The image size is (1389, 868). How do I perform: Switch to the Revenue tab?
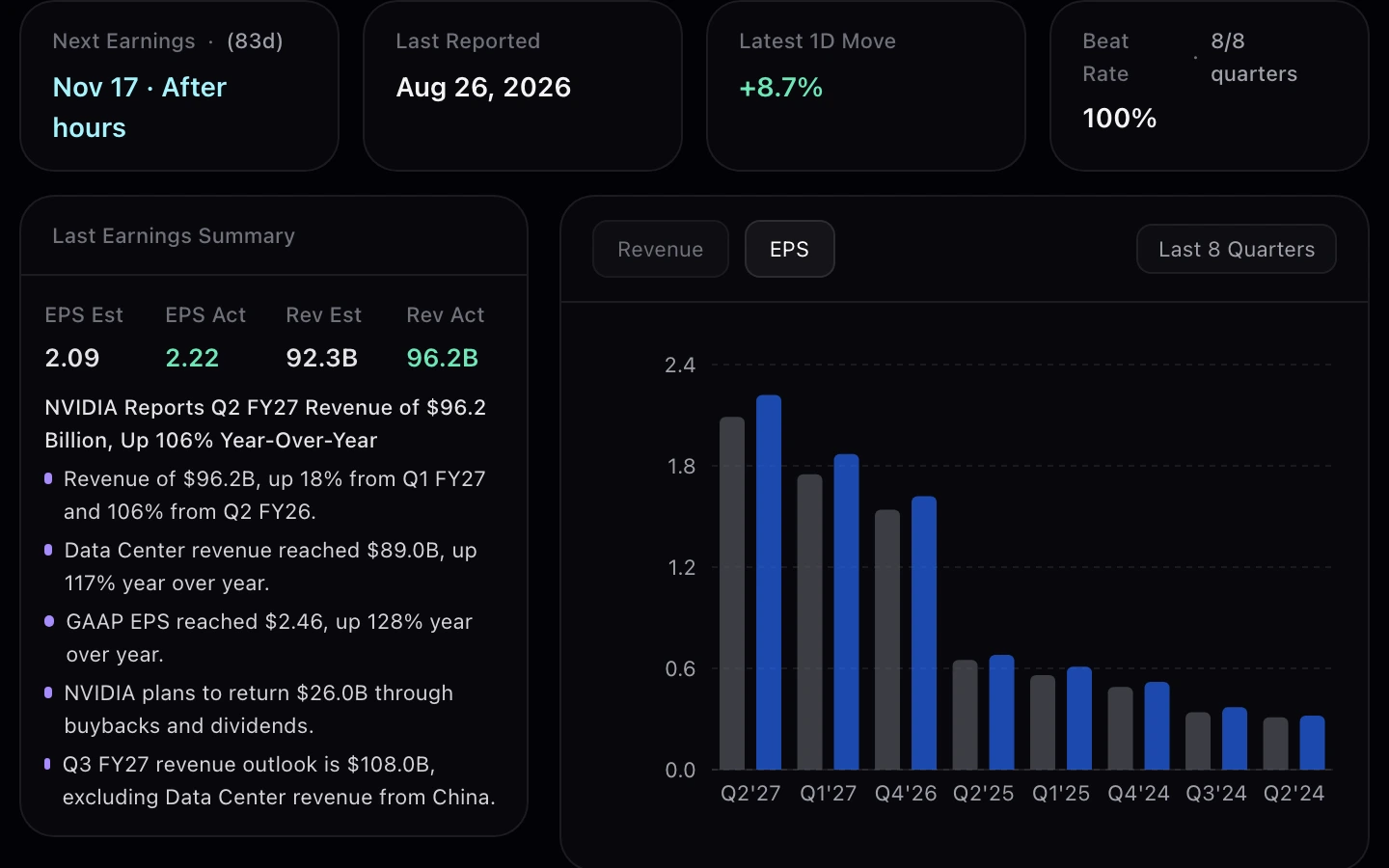pyautogui.click(x=661, y=249)
